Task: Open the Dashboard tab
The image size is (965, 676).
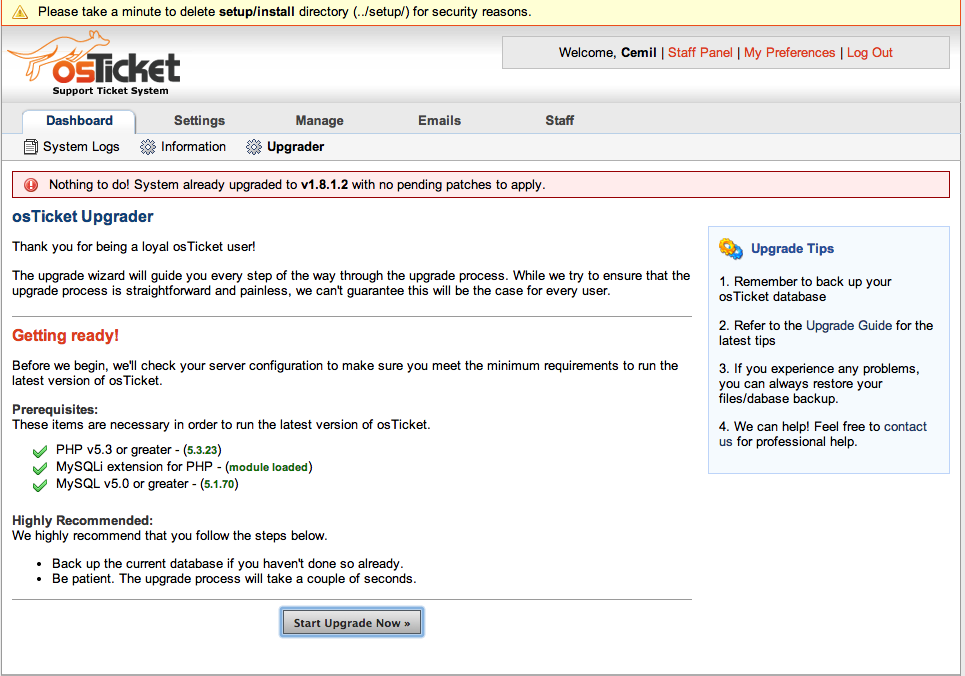Action: click(x=79, y=121)
